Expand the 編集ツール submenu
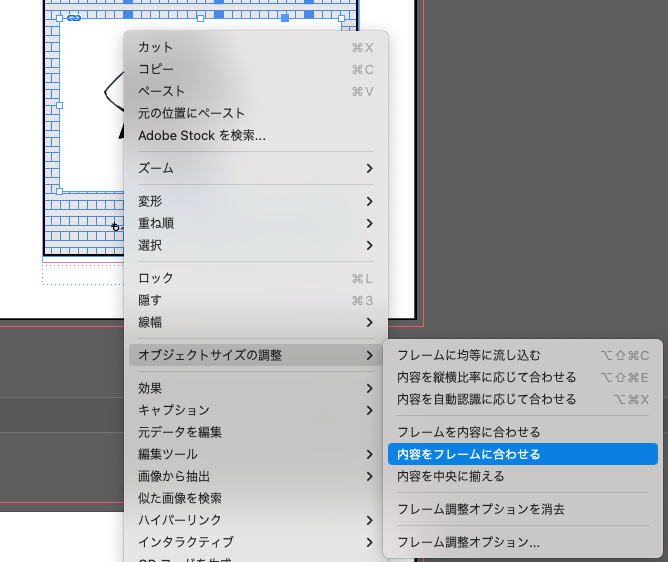The width and height of the screenshot is (668, 562). (x=256, y=454)
